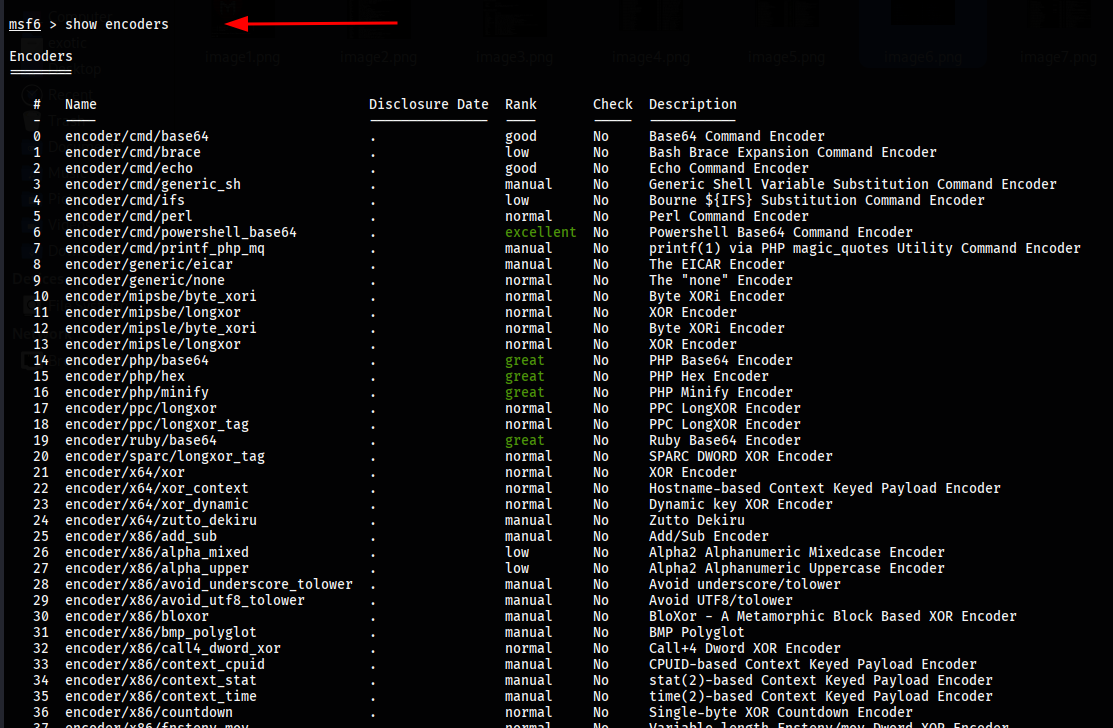
Task: Click the 'Check' column header
Action: coord(612,104)
